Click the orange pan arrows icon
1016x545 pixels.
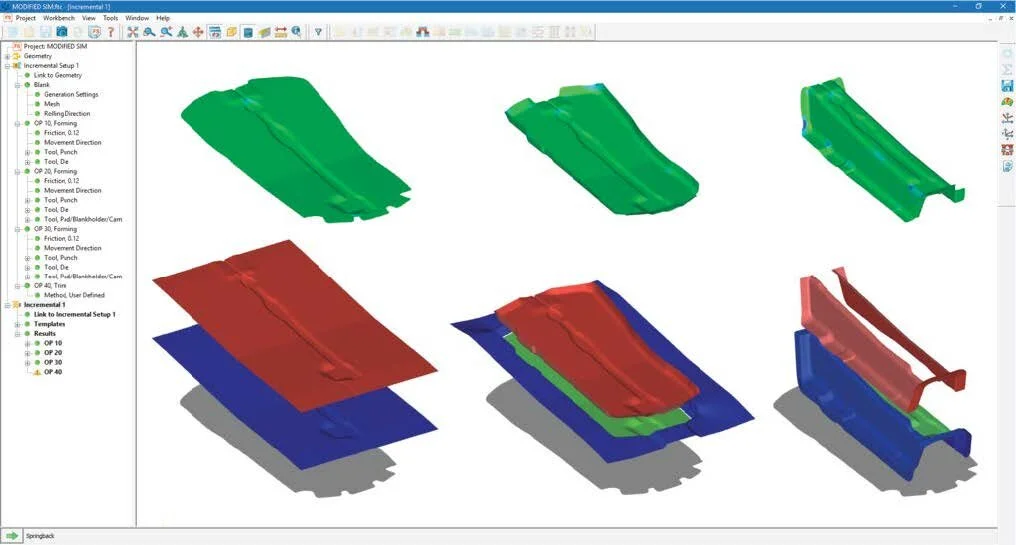(x=198, y=31)
